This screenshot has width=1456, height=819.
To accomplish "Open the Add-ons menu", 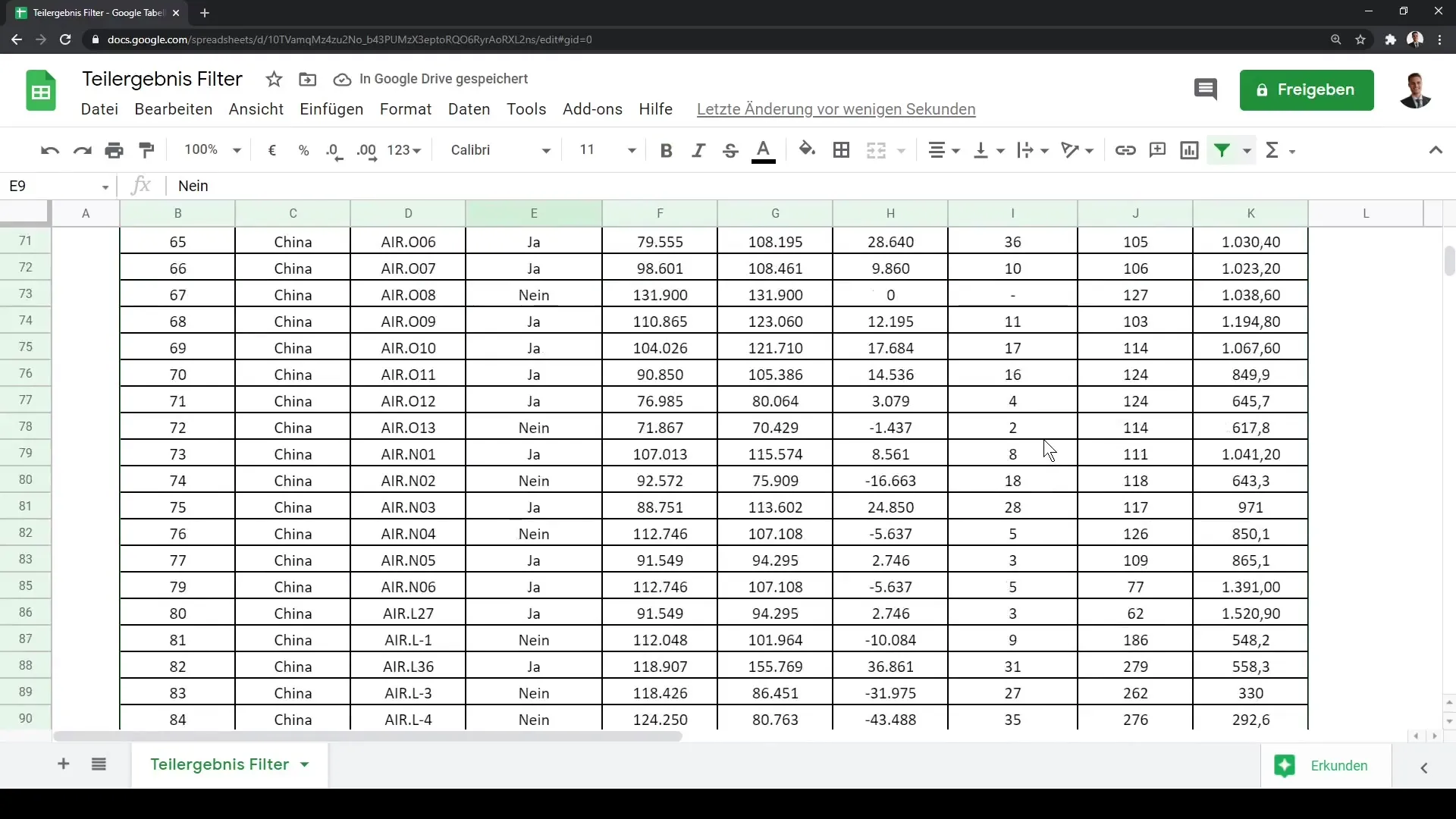I will point(592,109).
